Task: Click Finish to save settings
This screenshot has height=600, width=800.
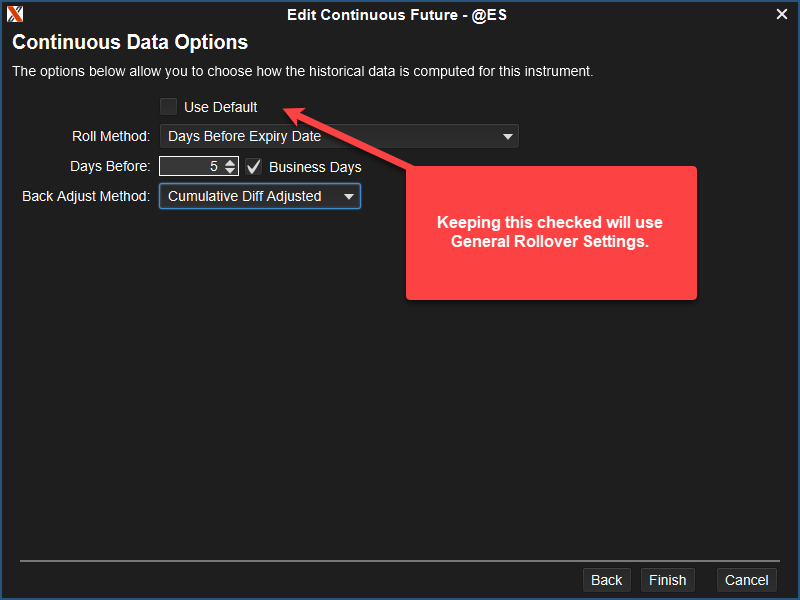Action: [667, 580]
